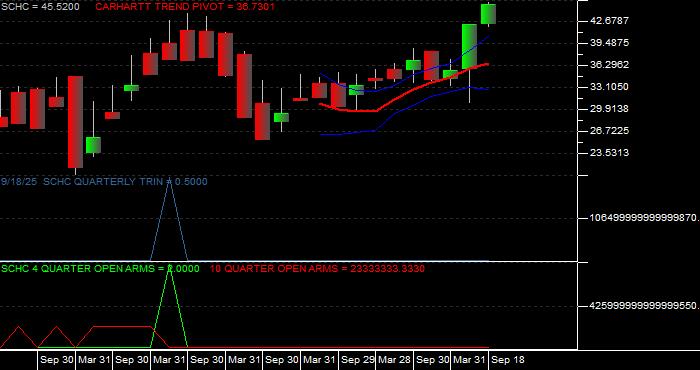
Task: Click the first Sep 30 date marker
Action: click(57, 360)
